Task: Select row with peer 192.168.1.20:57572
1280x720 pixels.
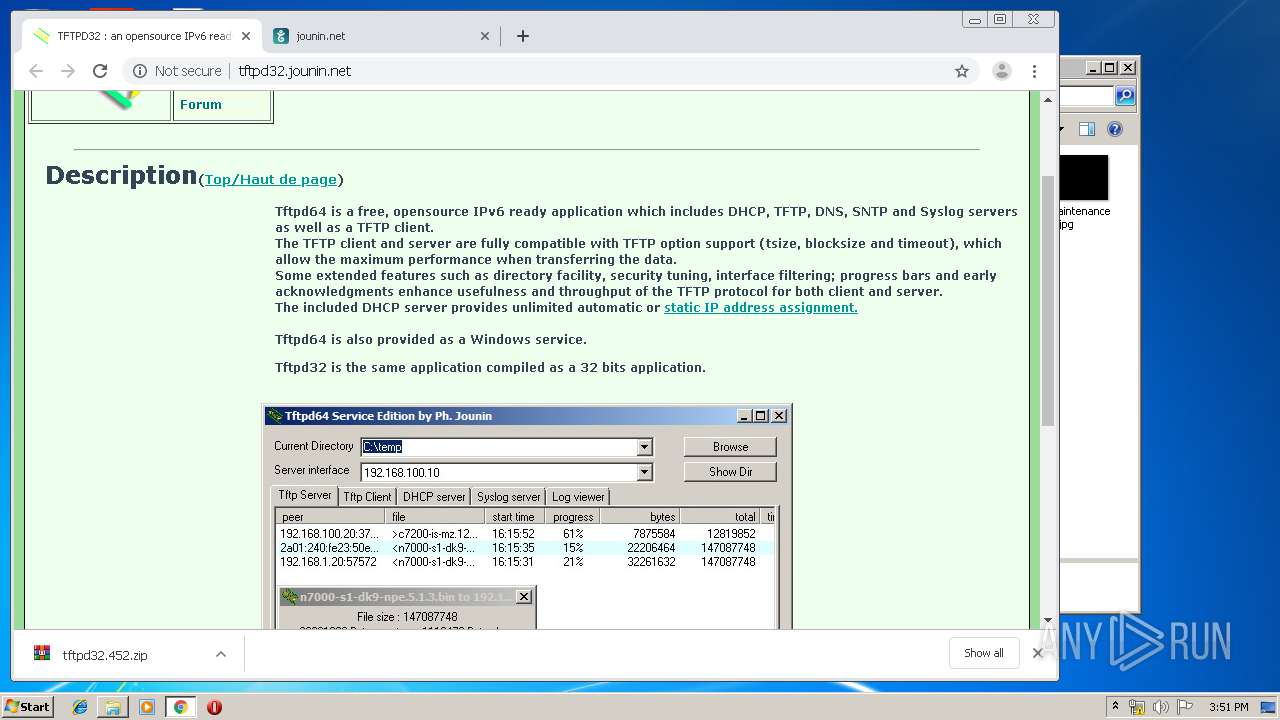Action: pos(525,562)
